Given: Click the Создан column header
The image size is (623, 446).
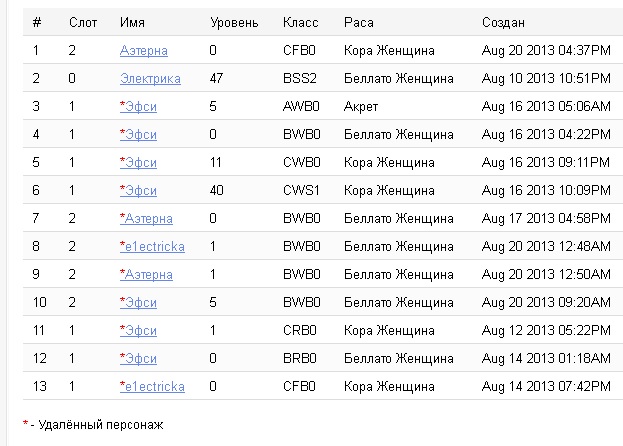Looking at the screenshot, I should pos(503,23).
